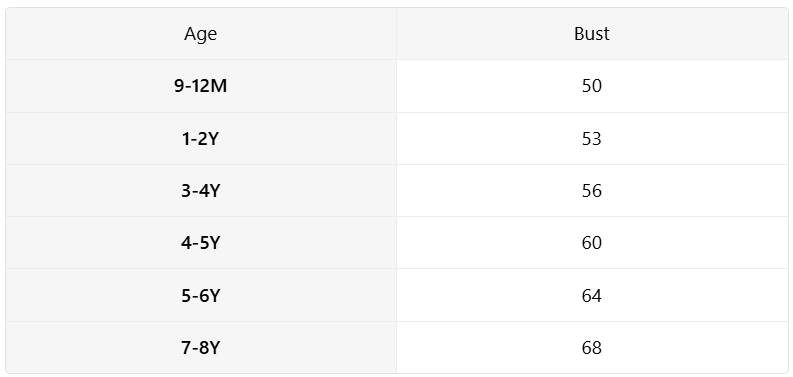
Task: Select the 5-6Y age row label
Action: [x=201, y=296]
